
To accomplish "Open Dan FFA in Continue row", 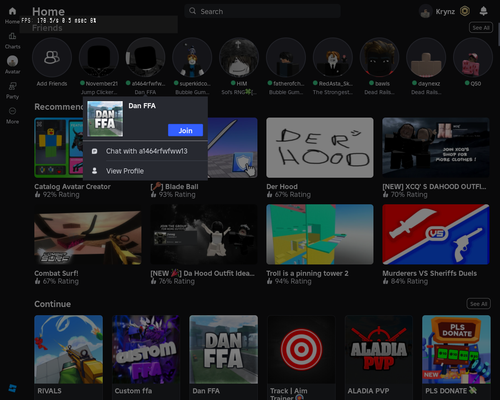I will pyautogui.click(x=223, y=349).
